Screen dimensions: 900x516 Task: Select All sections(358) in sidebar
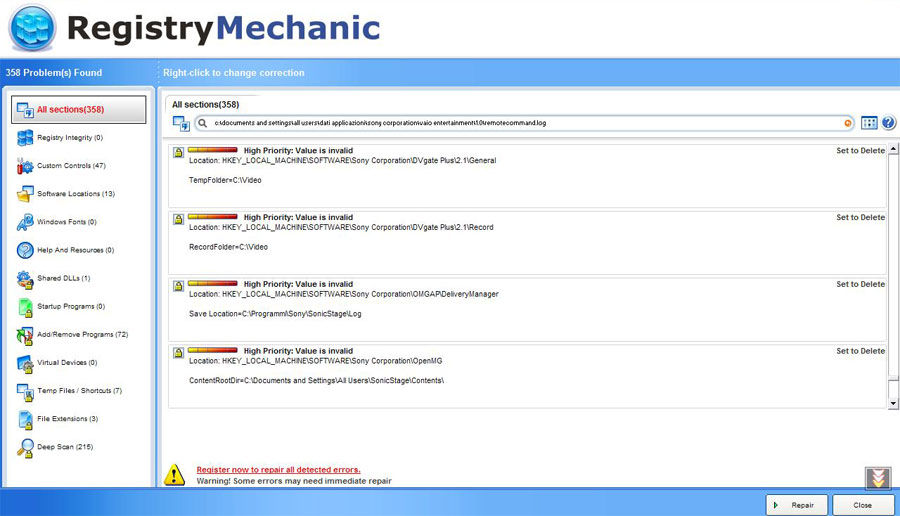(x=79, y=109)
